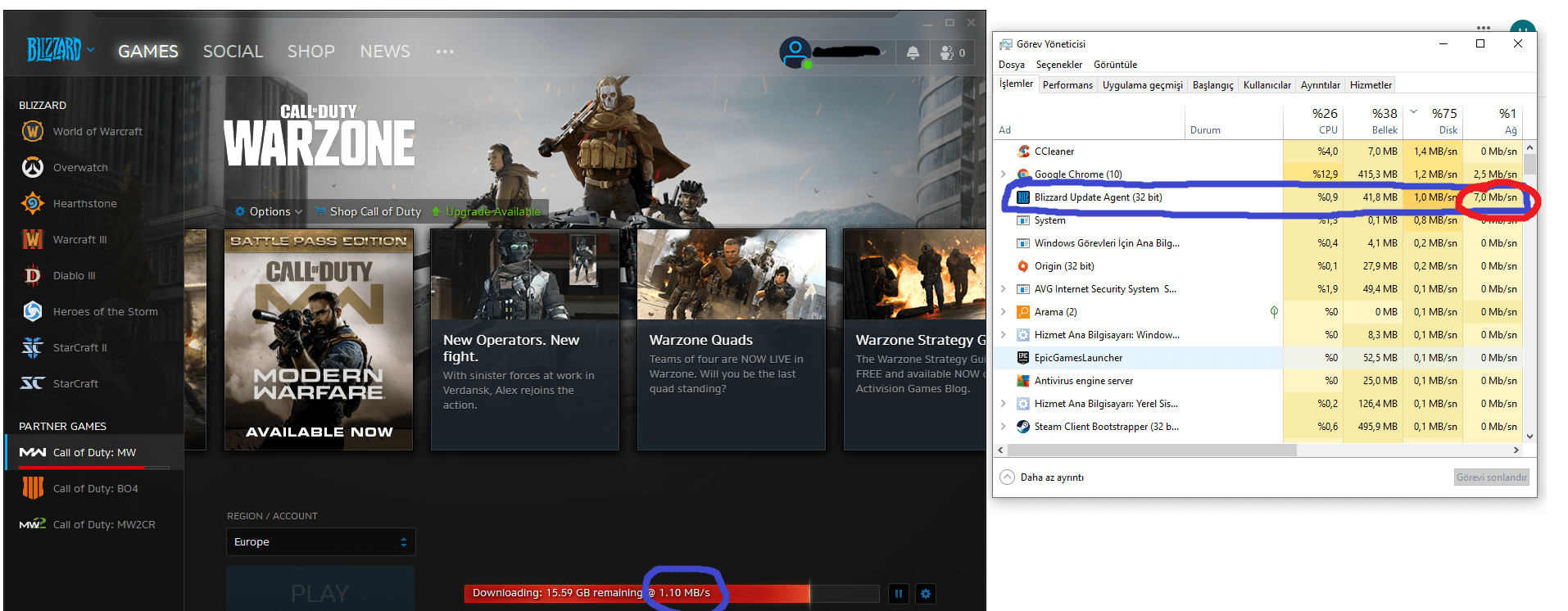Open the Seçenekler menu in Task Manager
The width and height of the screenshot is (1568, 611).
tap(1059, 65)
